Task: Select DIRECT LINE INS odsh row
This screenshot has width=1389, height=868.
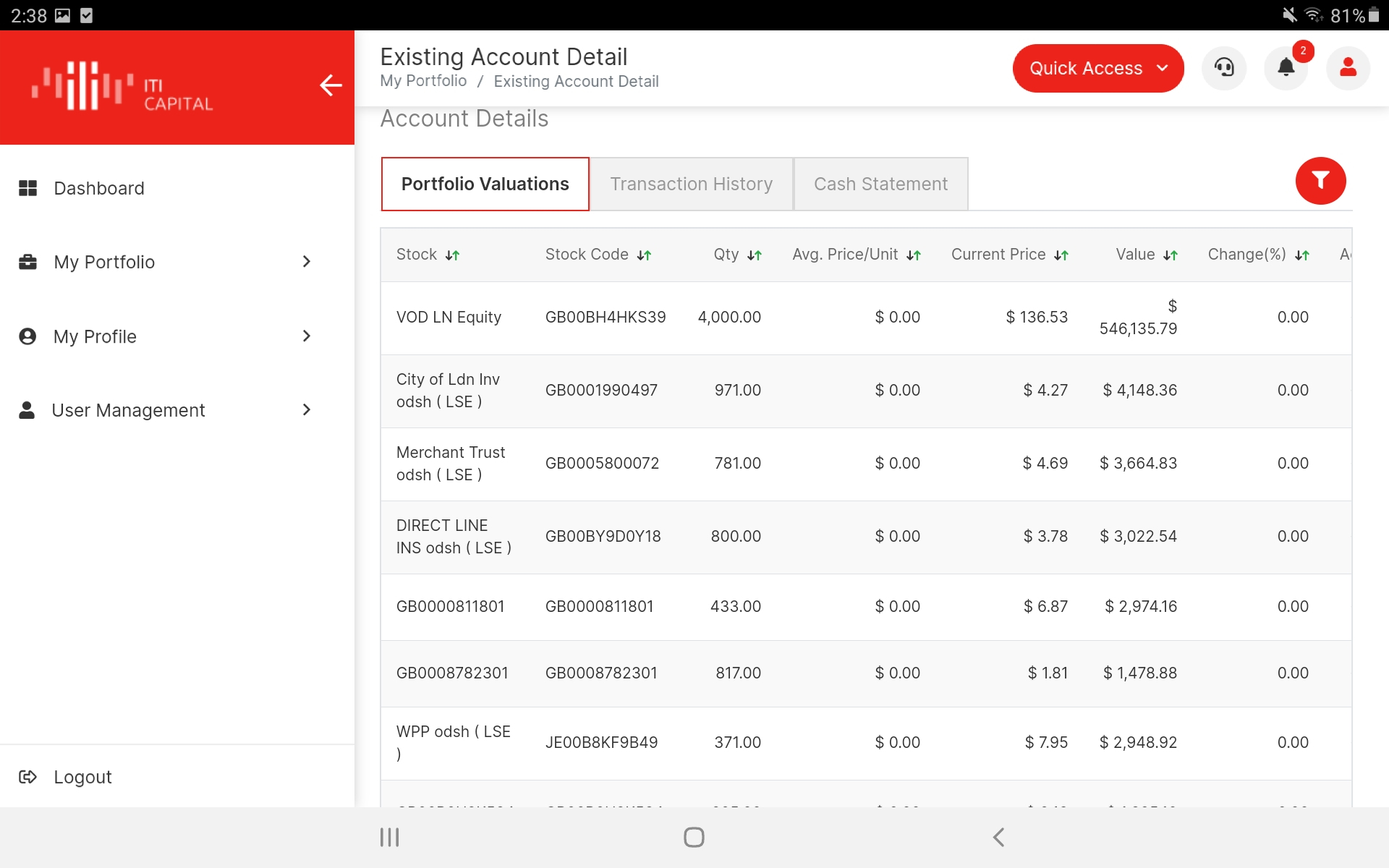Action: tap(866, 537)
